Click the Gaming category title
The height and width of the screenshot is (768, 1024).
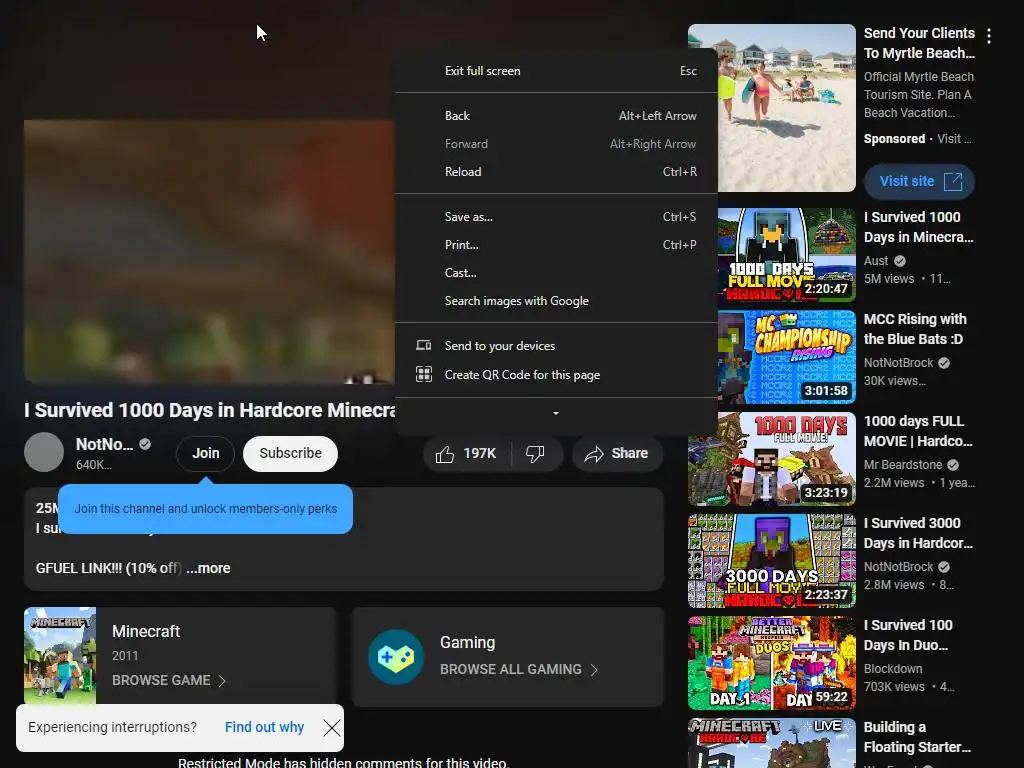[467, 643]
